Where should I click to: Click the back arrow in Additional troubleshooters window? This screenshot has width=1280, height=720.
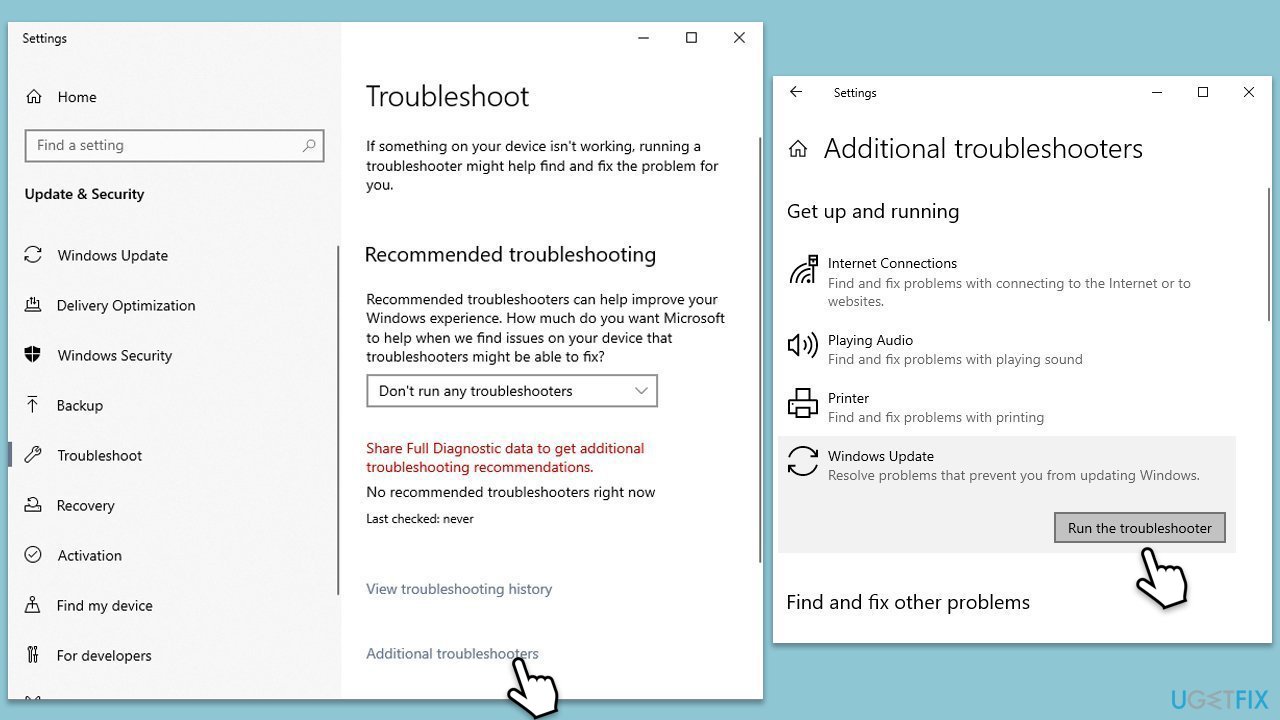[x=796, y=92]
